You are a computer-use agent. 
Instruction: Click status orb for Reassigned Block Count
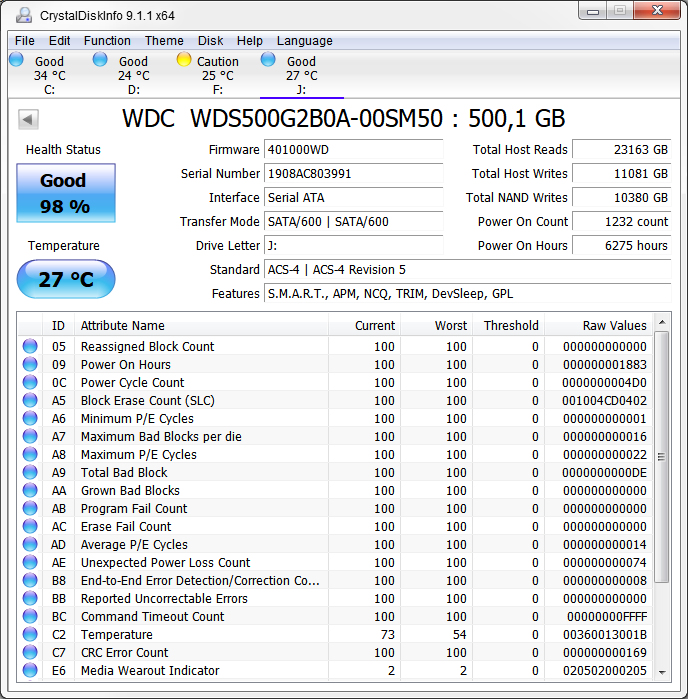pyautogui.click(x=30, y=346)
